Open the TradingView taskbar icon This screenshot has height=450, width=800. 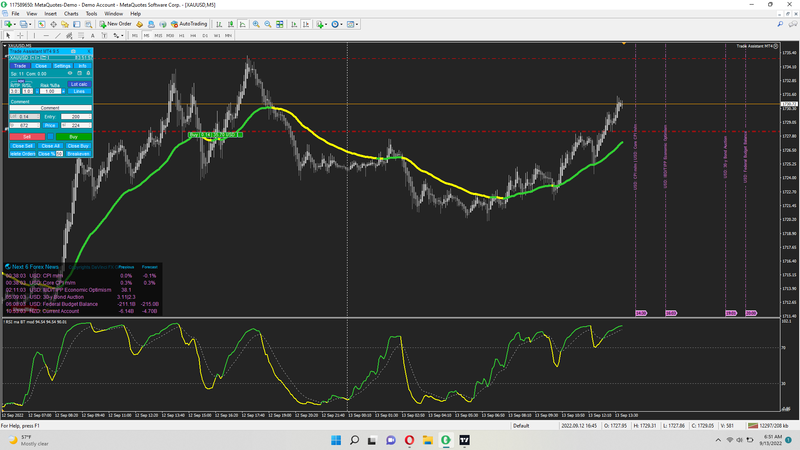(x=465, y=440)
